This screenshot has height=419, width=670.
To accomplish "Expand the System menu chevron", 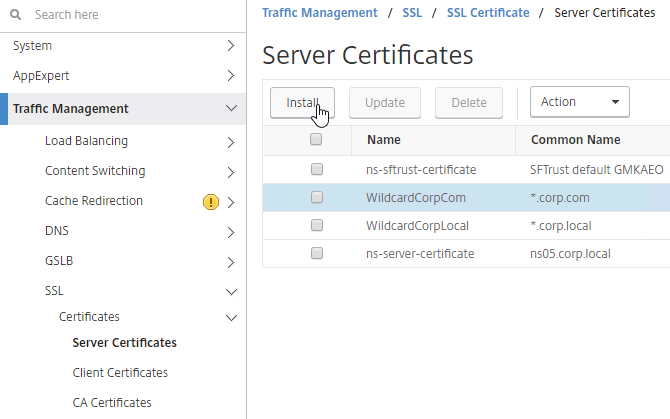I will [x=231, y=46].
